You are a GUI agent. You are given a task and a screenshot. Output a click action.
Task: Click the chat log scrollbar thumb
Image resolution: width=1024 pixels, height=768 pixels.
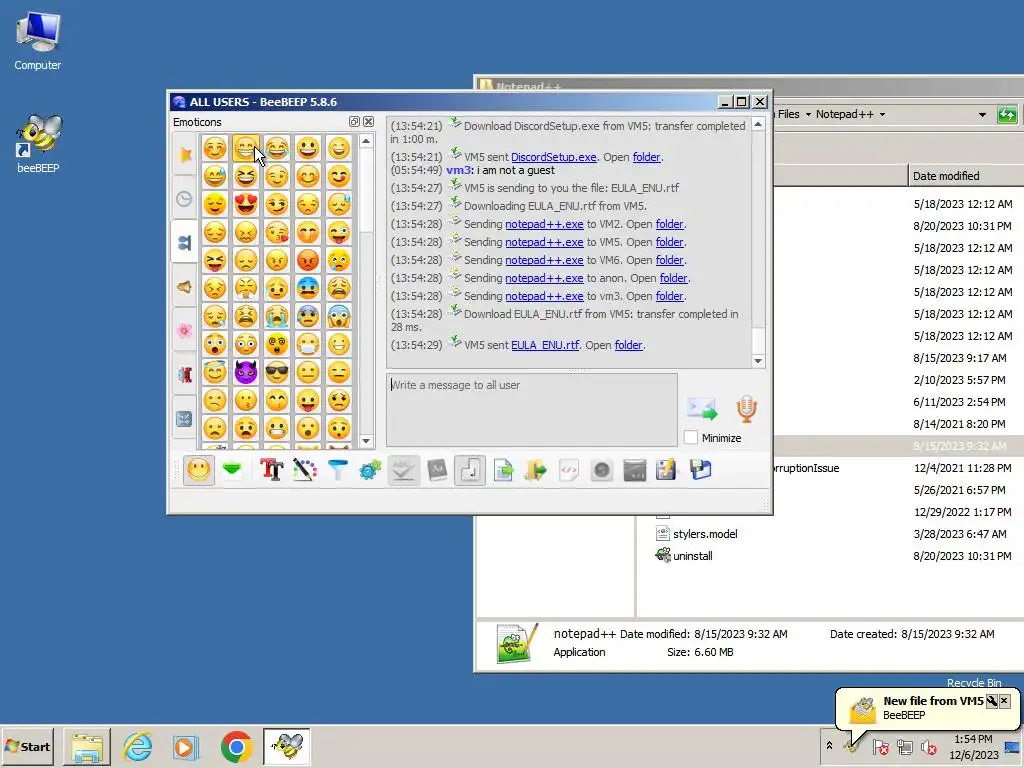pos(758,340)
